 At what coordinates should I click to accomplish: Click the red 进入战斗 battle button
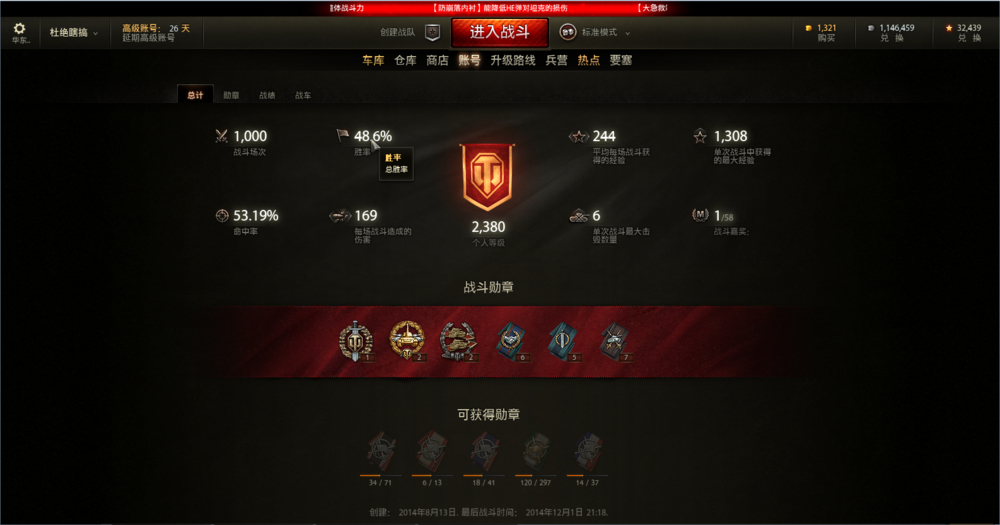[500, 33]
